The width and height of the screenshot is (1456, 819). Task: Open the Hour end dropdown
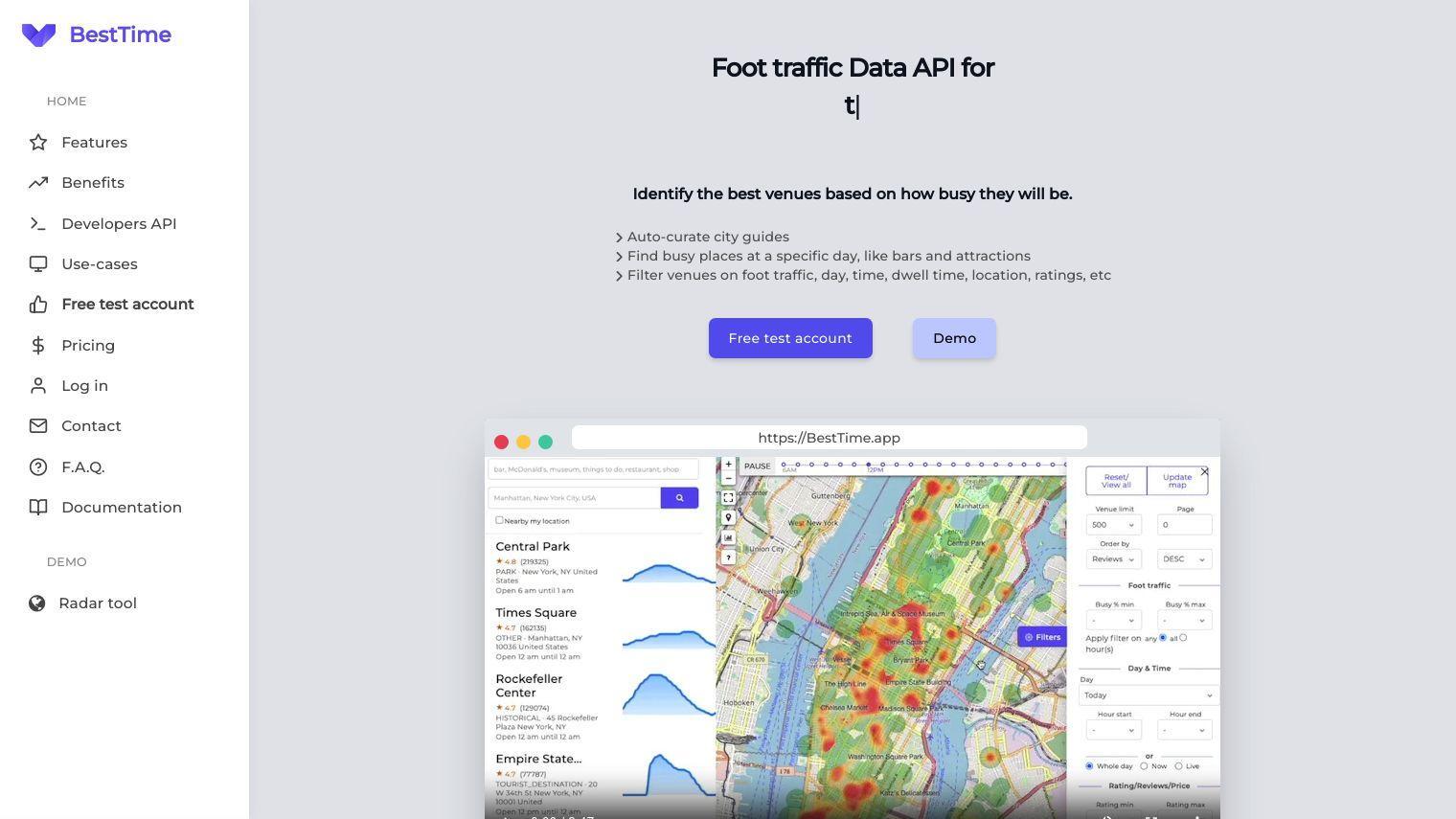[1184, 730]
